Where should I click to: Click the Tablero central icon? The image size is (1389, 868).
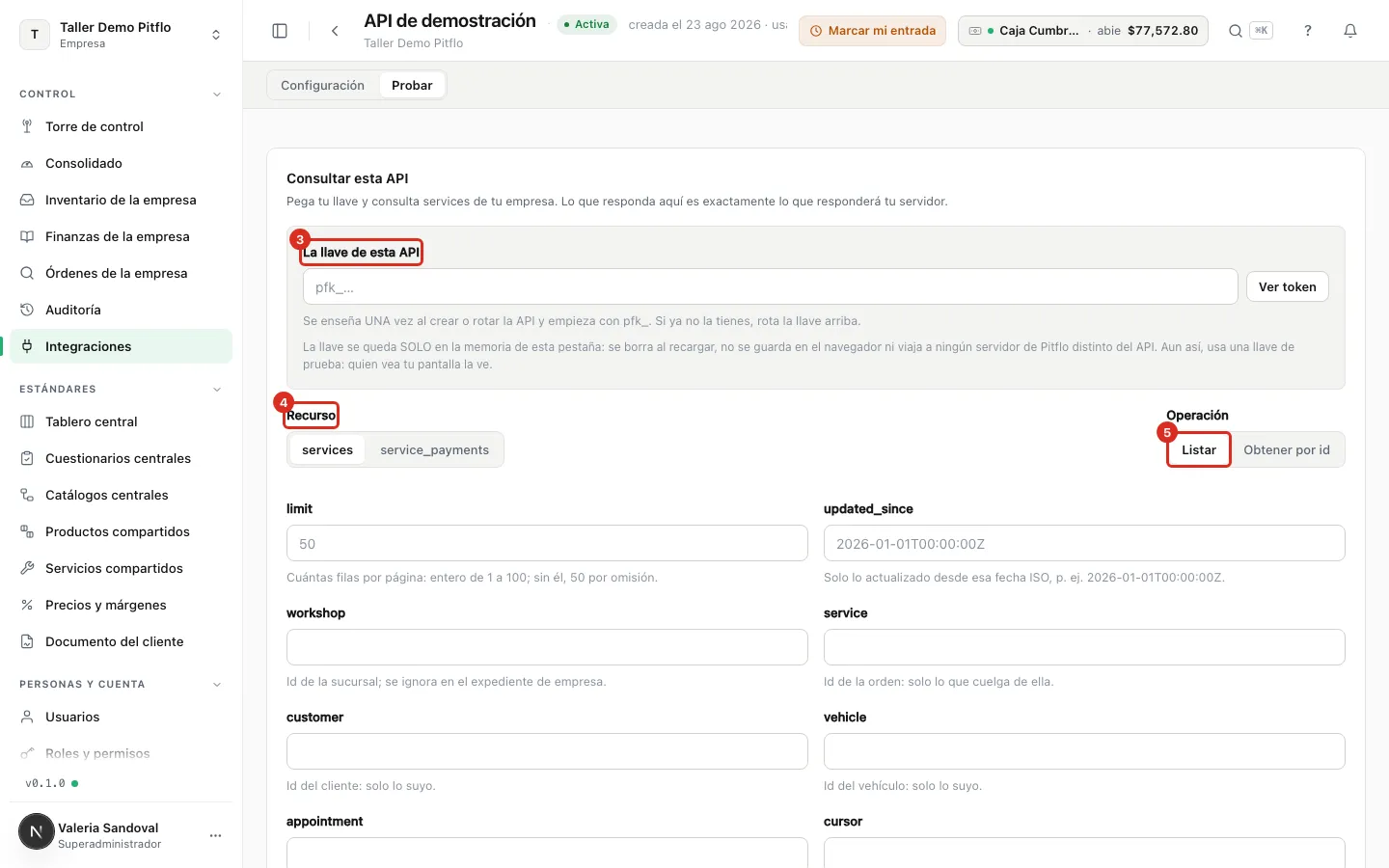click(27, 421)
